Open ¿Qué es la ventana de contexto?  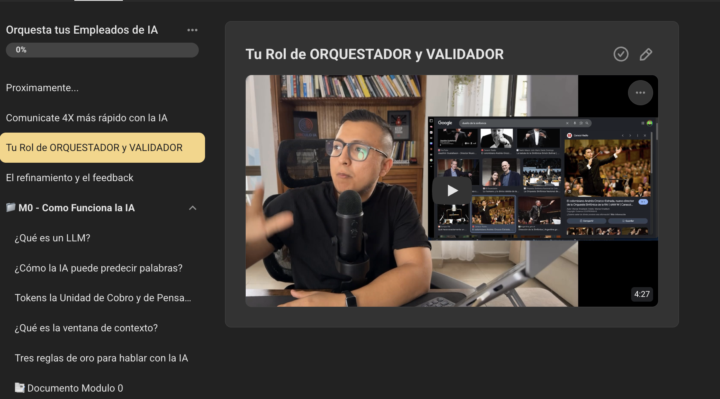click(x=86, y=328)
